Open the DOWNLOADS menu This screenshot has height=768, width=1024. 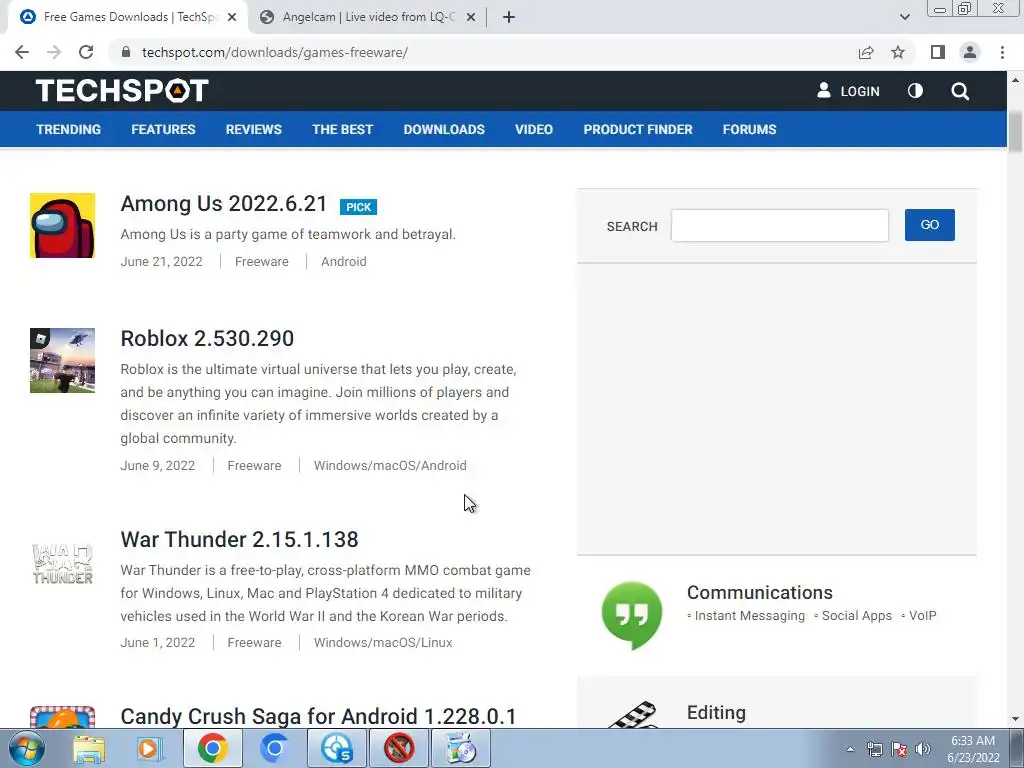pyautogui.click(x=444, y=129)
